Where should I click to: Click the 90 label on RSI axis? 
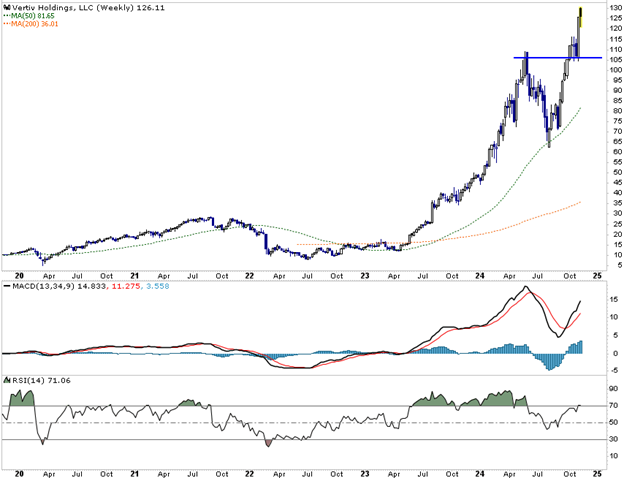pos(615,389)
